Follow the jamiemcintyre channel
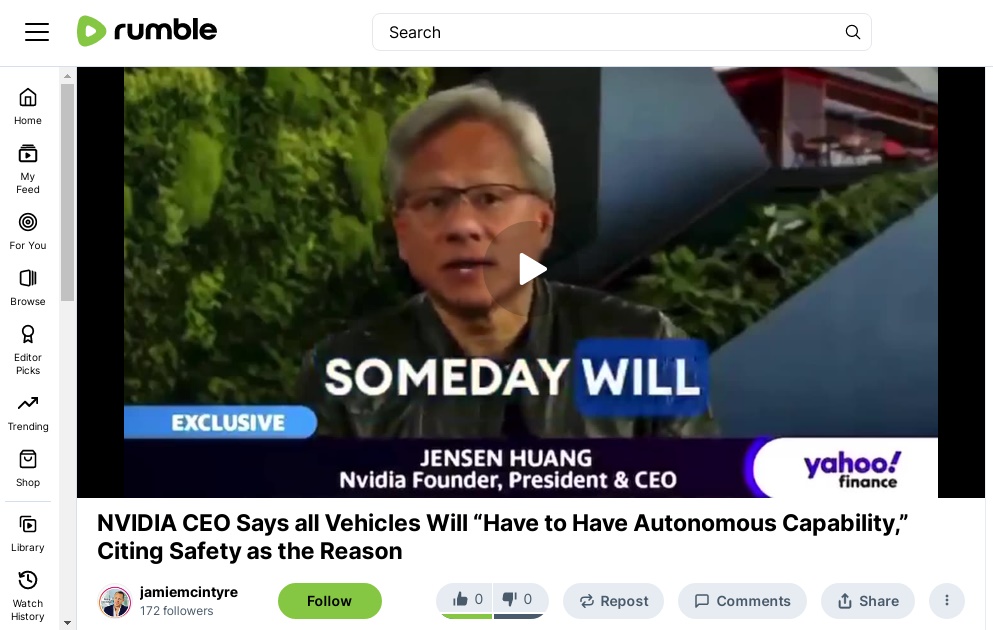This screenshot has width=993, height=630. 329,601
